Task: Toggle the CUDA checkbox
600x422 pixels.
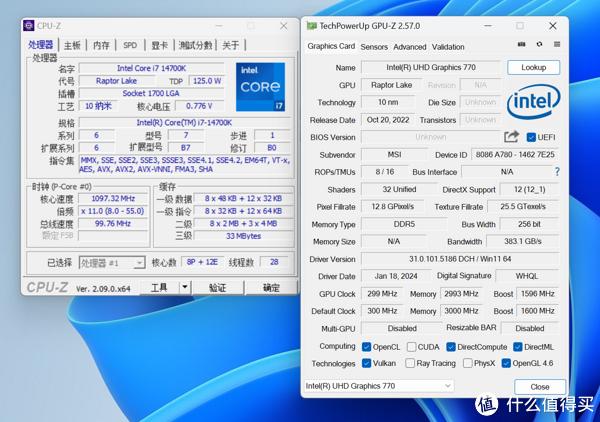Action: tap(411, 347)
